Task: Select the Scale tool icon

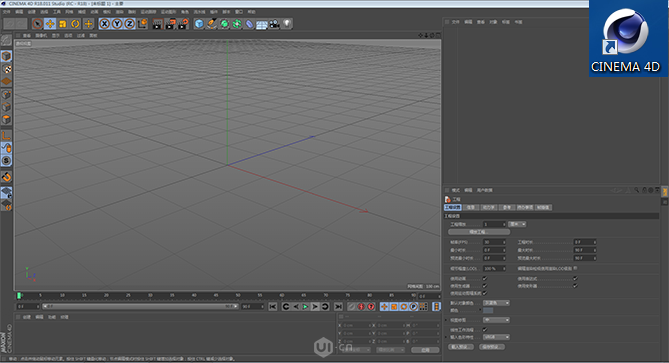Action: tap(63, 24)
